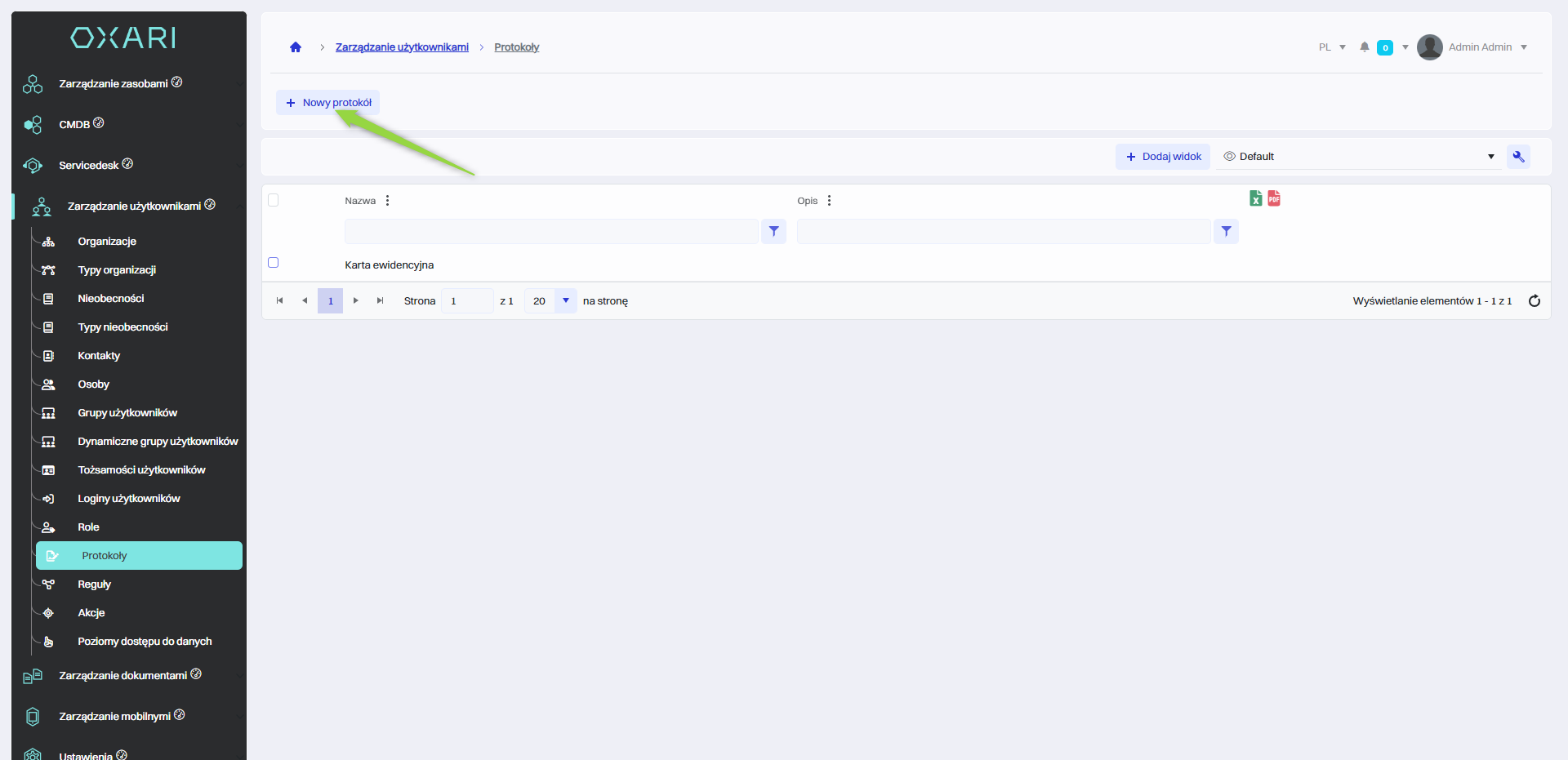Export table to Excel file
The width and height of the screenshot is (1568, 760).
tap(1256, 198)
